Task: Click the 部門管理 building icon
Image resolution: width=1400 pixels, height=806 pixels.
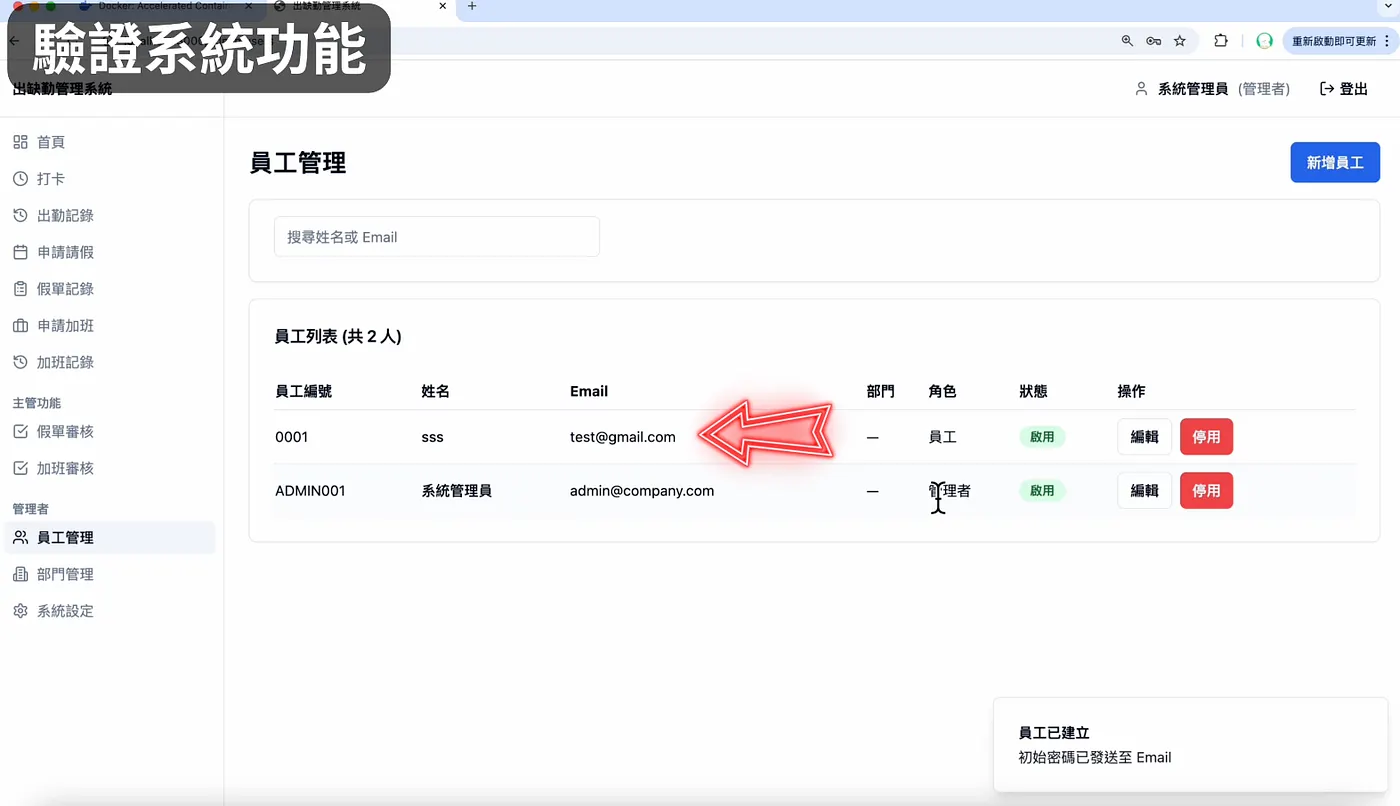Action: pyautogui.click(x=20, y=574)
